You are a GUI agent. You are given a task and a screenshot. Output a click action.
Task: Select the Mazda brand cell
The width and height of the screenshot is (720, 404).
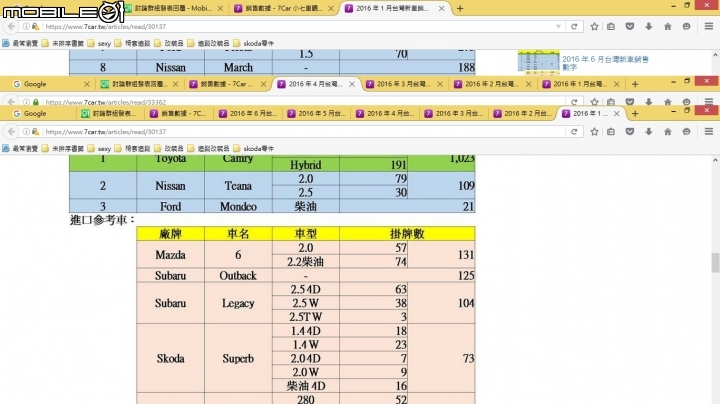tap(170, 255)
